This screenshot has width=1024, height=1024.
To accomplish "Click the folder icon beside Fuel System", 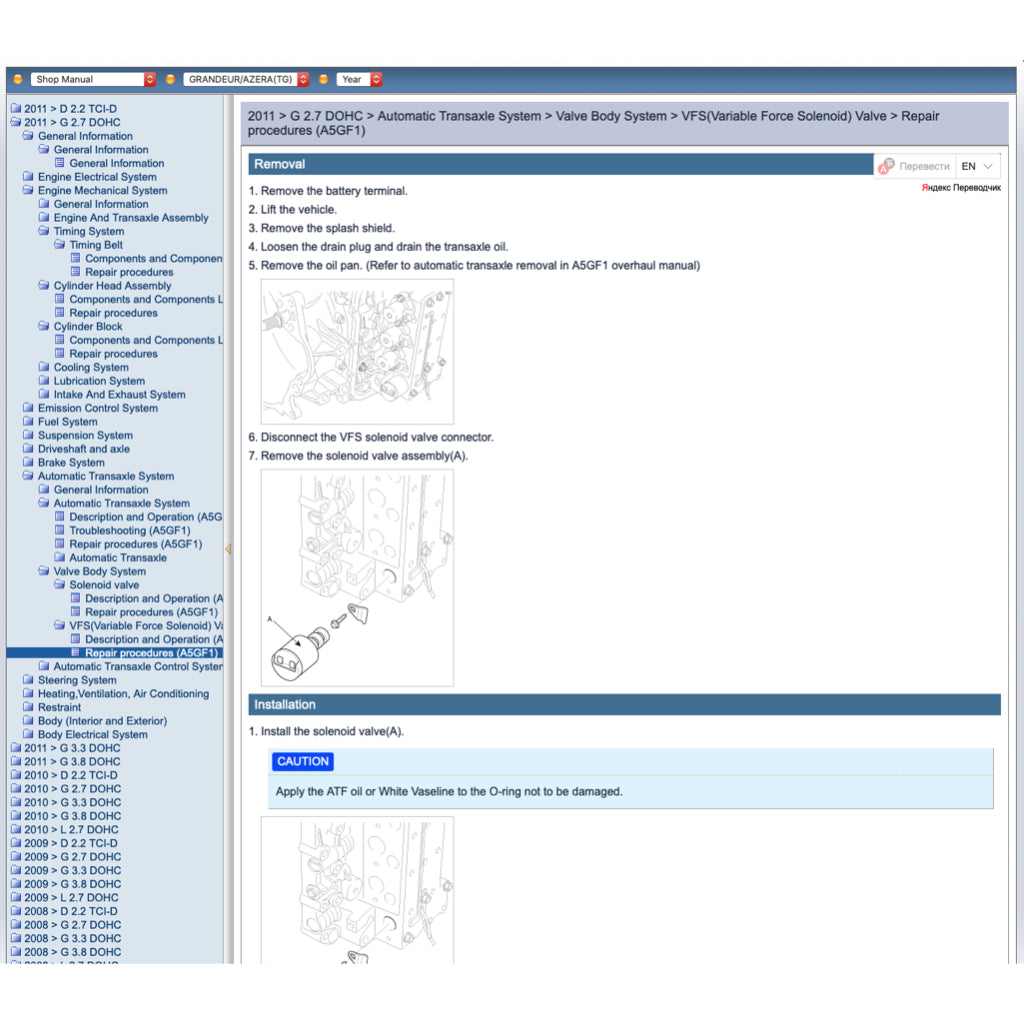I will (x=28, y=422).
